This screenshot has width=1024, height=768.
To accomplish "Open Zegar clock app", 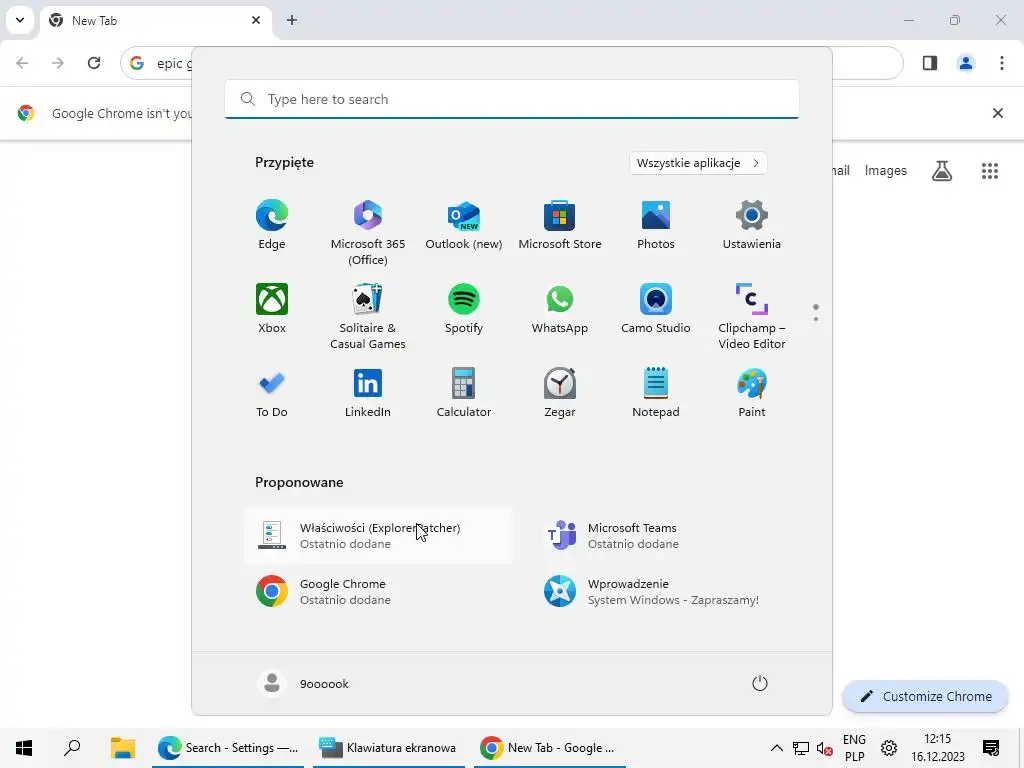I will click(x=560, y=393).
